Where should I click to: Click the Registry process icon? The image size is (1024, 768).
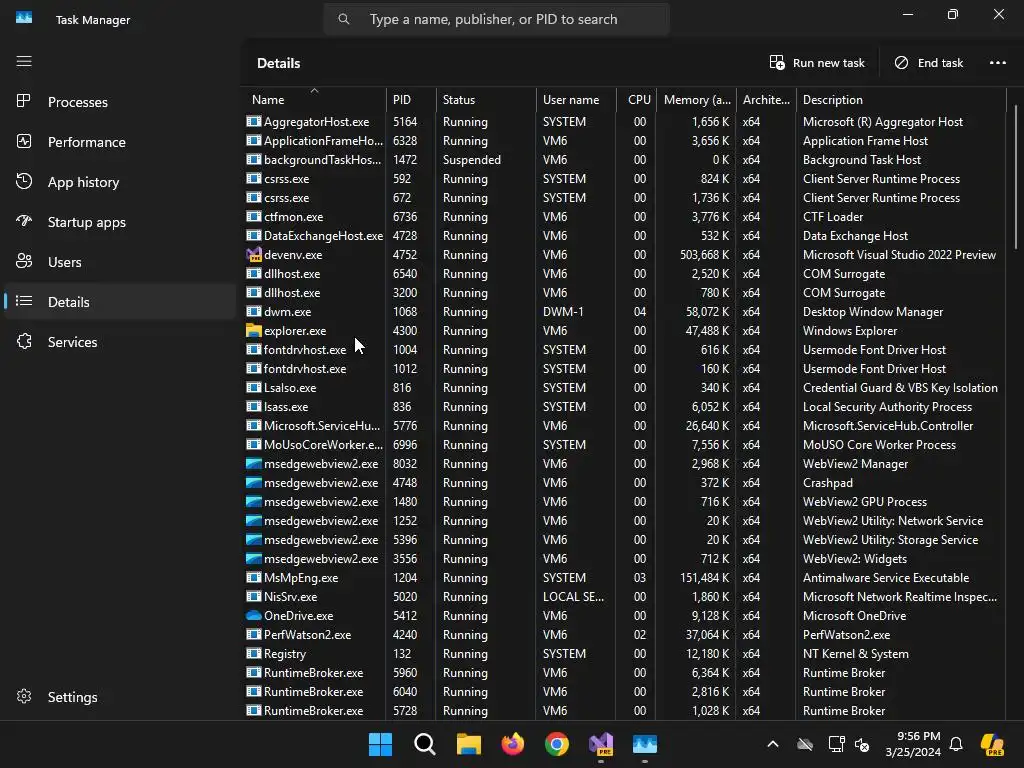[253, 653]
